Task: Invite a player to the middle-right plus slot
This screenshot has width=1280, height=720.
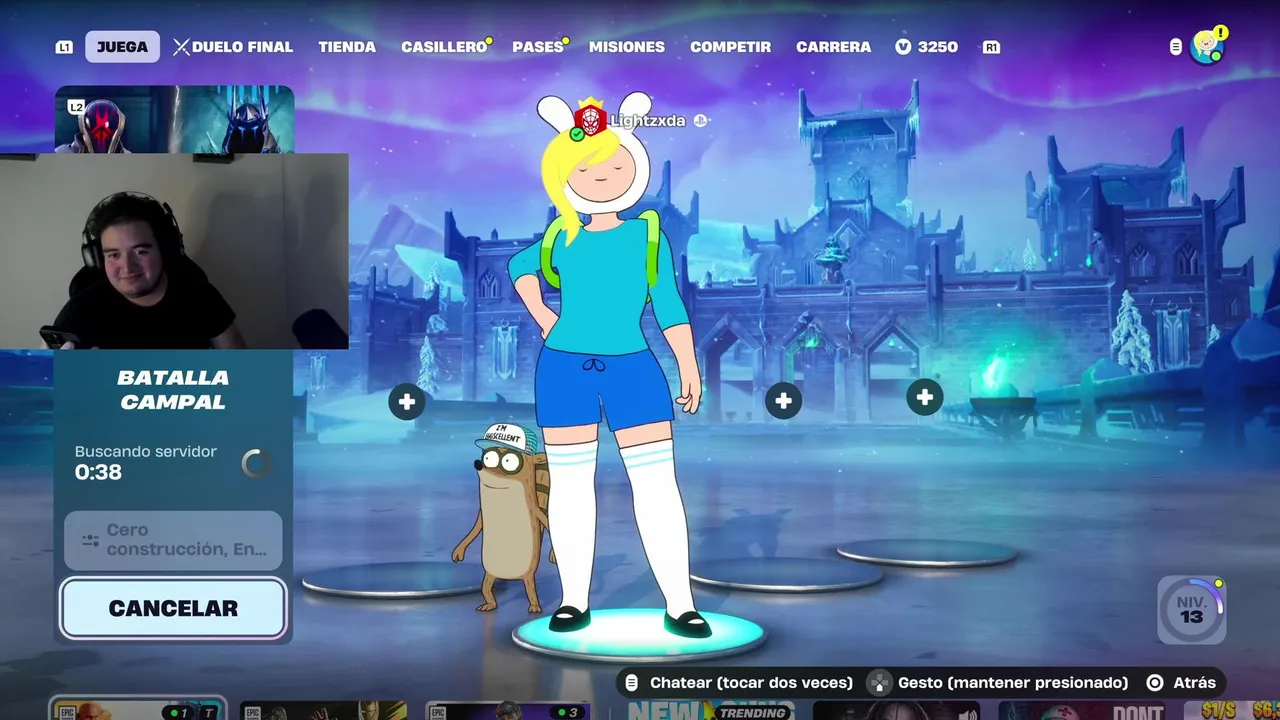Action: pyautogui.click(x=783, y=401)
